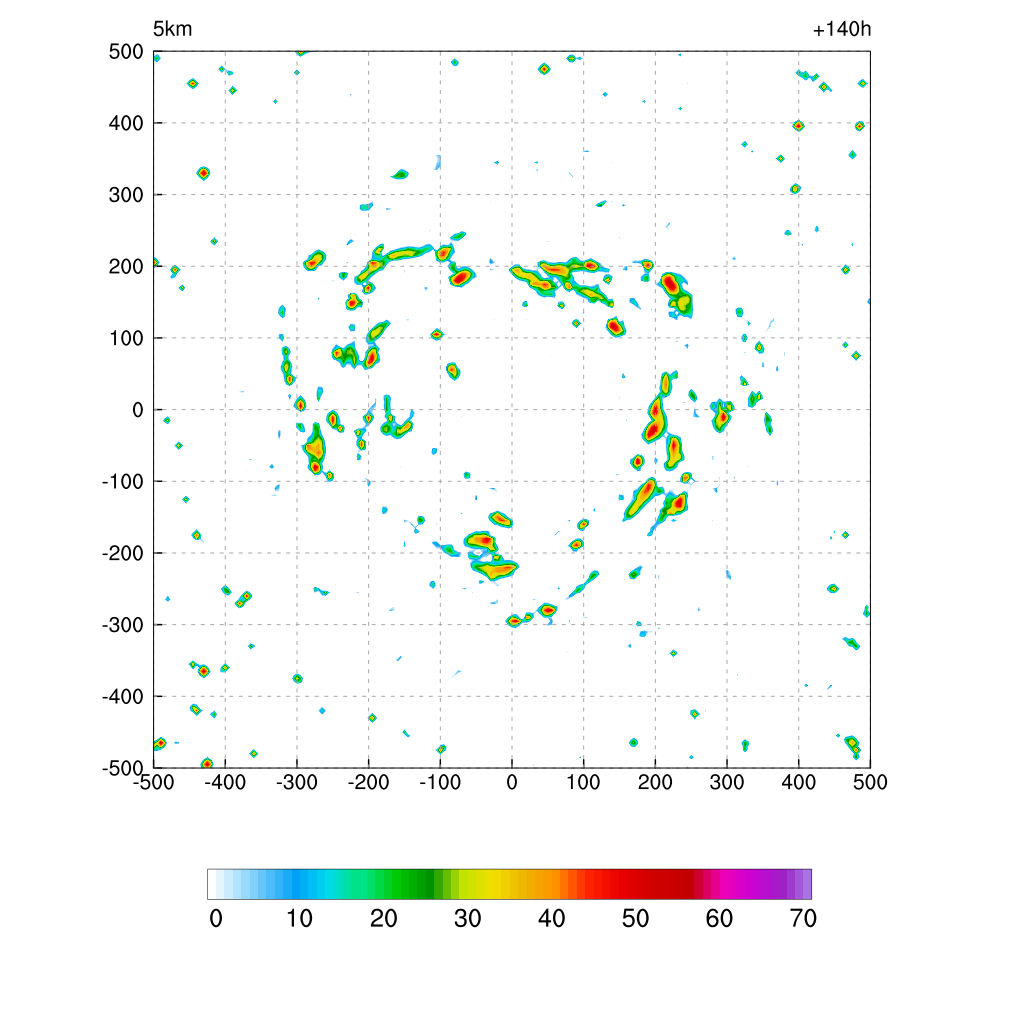The width and height of the screenshot is (1024, 1024).
Task: Click the colorbar value label 50
Action: (635, 919)
